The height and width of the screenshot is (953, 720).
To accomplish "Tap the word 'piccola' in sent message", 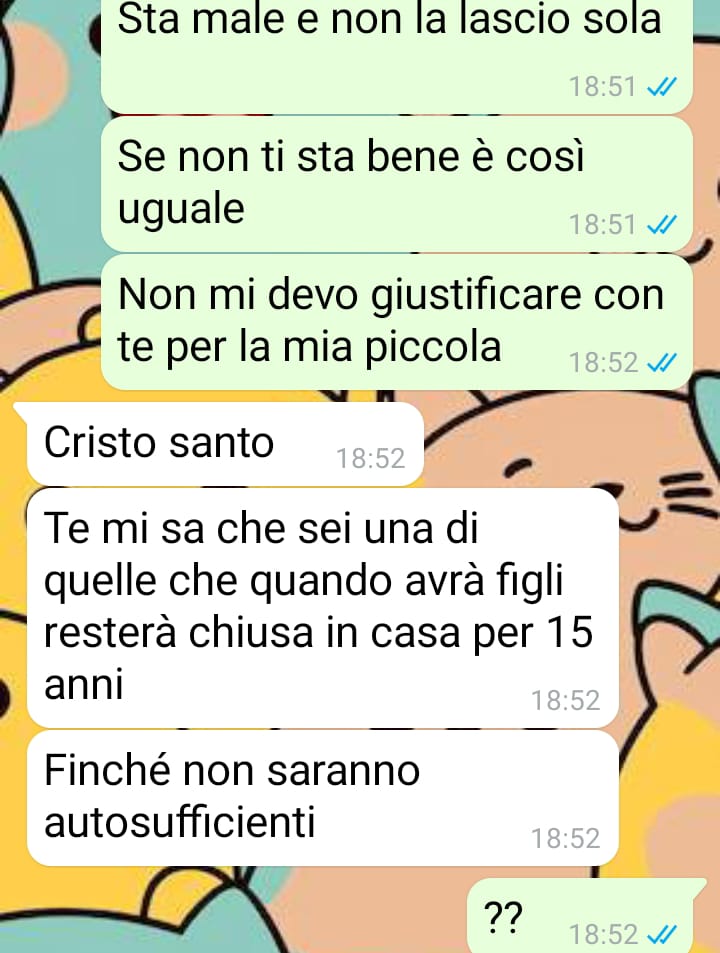I will point(433,349).
